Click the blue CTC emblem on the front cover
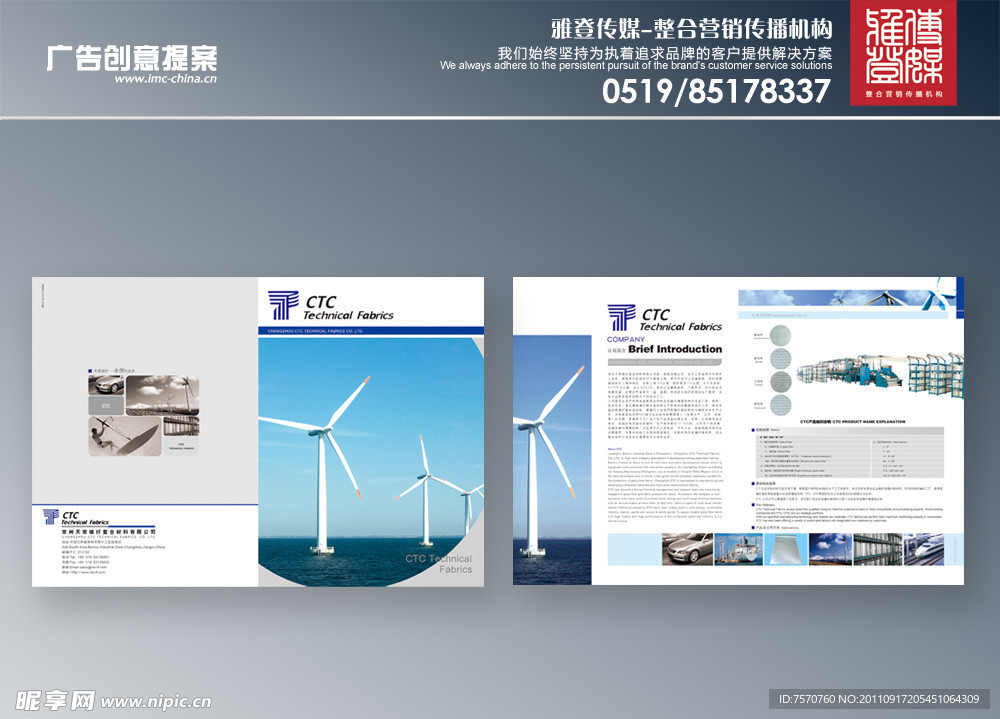This screenshot has width=1000, height=719. (x=283, y=305)
